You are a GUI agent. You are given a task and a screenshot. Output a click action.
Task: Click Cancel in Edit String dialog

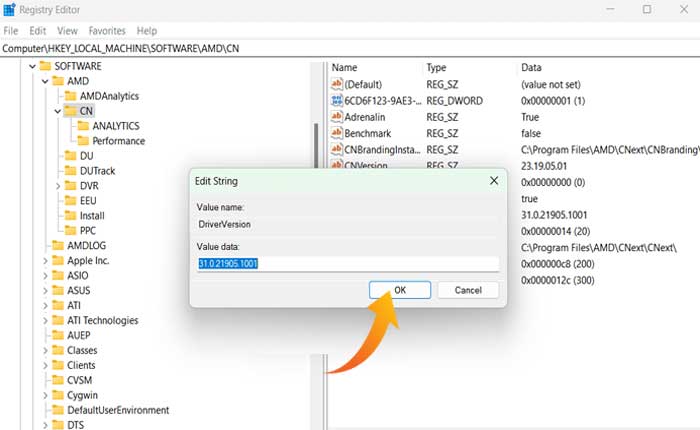point(468,290)
